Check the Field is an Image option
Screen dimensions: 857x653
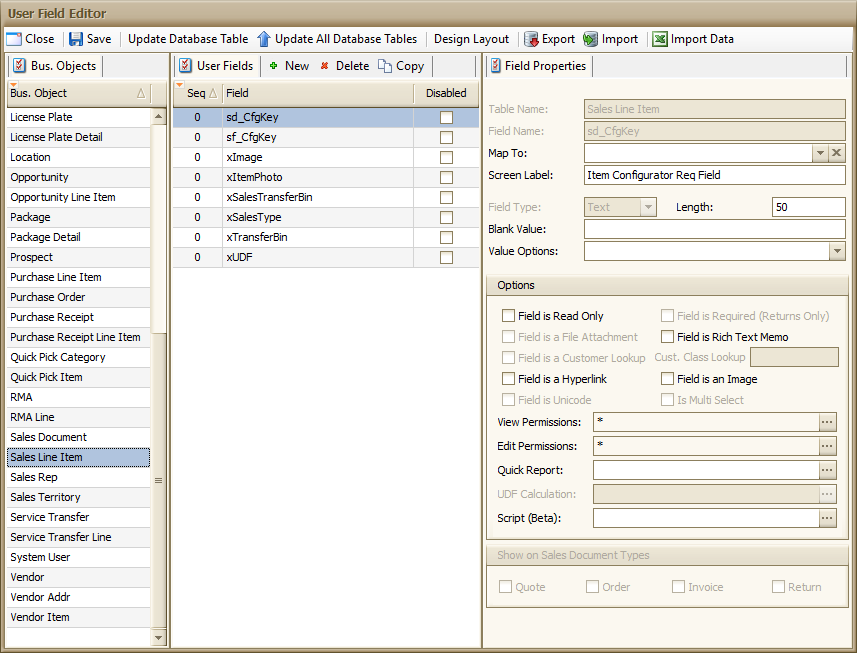tap(667, 379)
